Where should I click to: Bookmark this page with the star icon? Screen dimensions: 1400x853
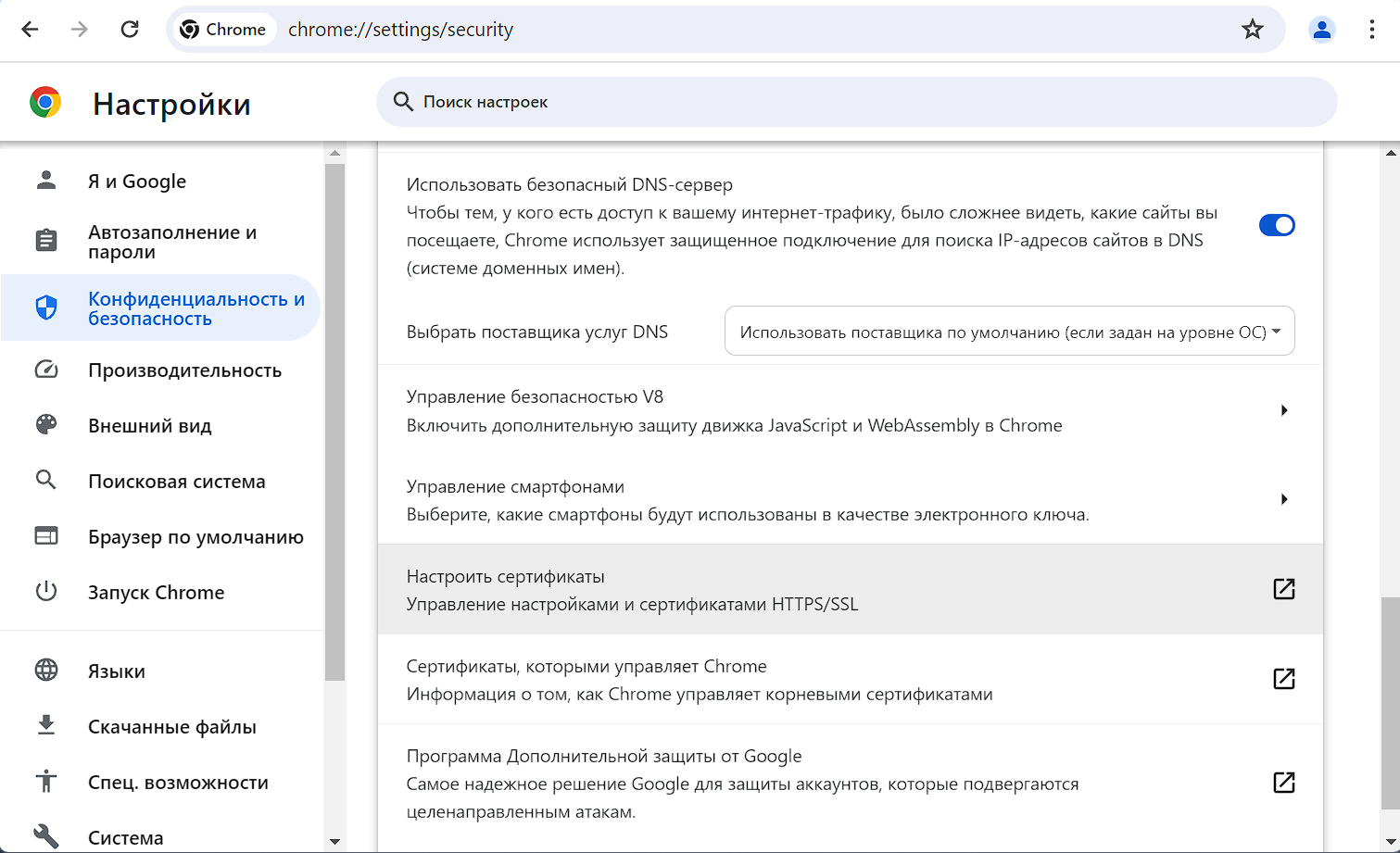click(1252, 30)
